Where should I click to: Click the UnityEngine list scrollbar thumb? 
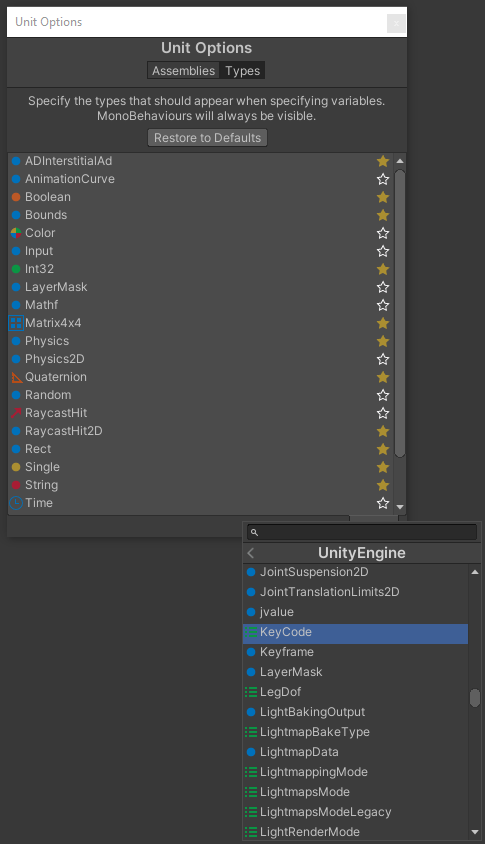475,698
